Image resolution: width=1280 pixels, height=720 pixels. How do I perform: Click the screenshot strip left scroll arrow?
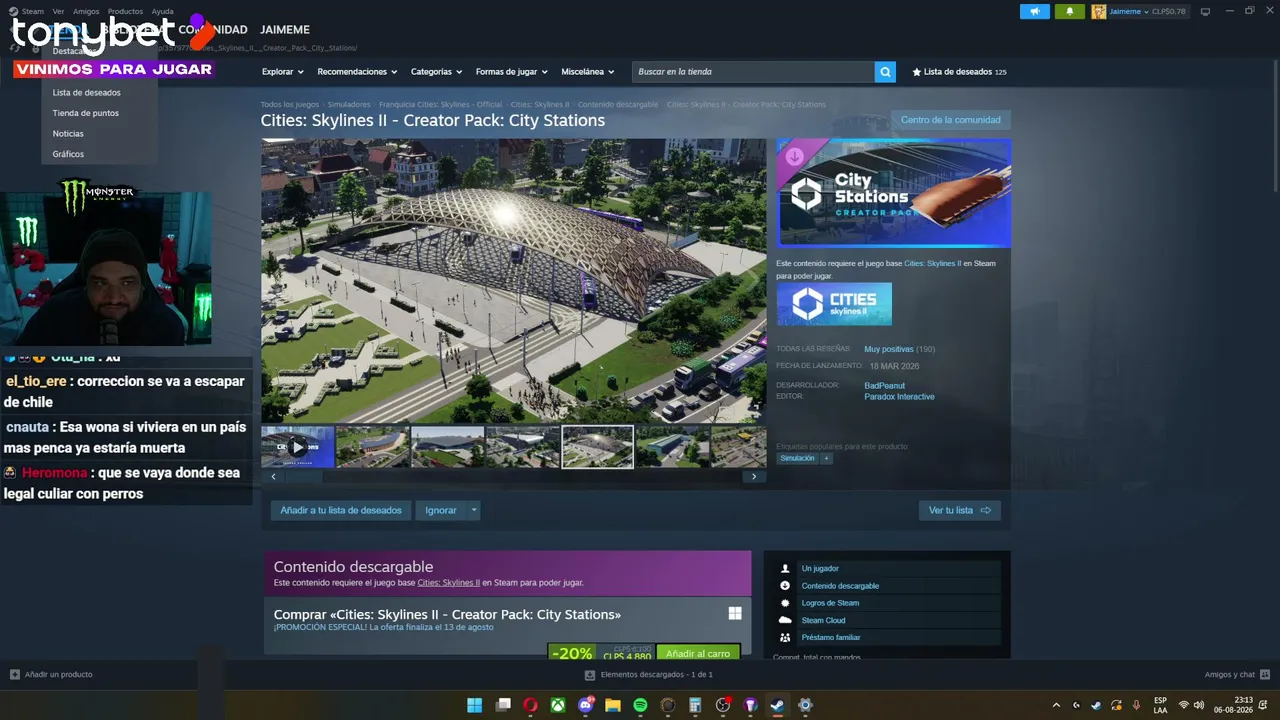pyautogui.click(x=273, y=477)
